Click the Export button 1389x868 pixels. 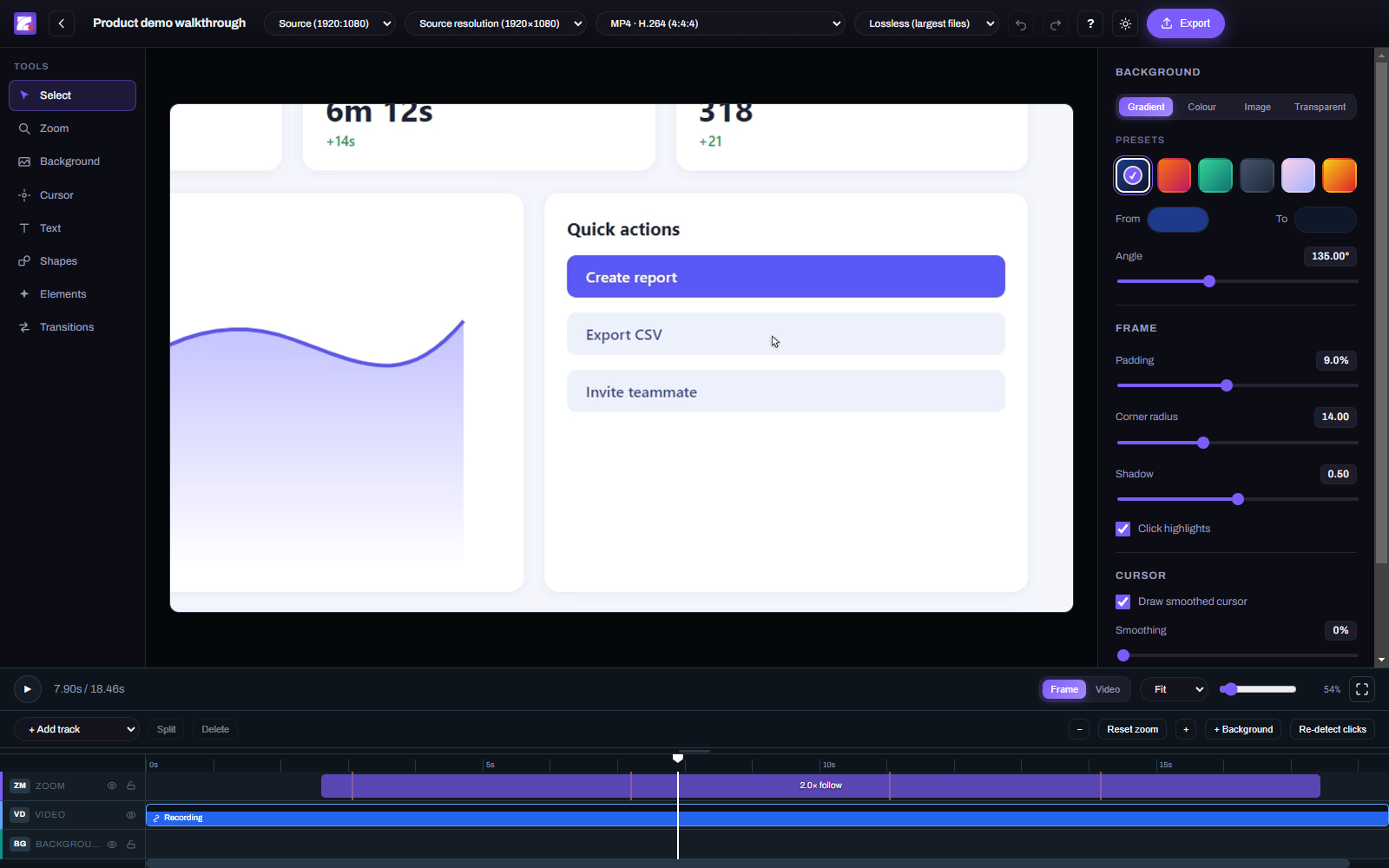[1185, 23]
